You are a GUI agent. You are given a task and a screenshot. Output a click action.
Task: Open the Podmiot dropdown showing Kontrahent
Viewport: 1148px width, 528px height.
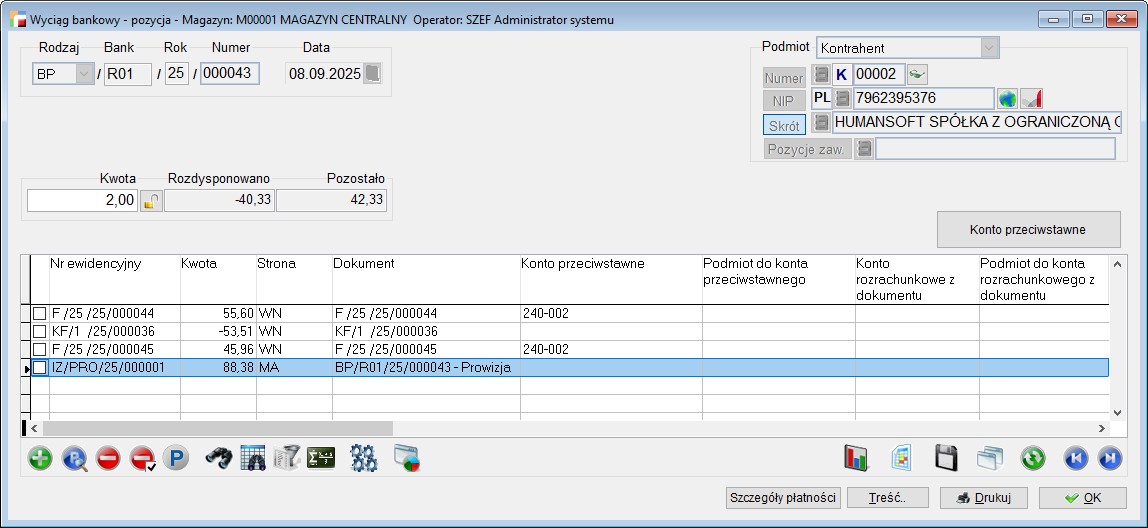(x=989, y=47)
